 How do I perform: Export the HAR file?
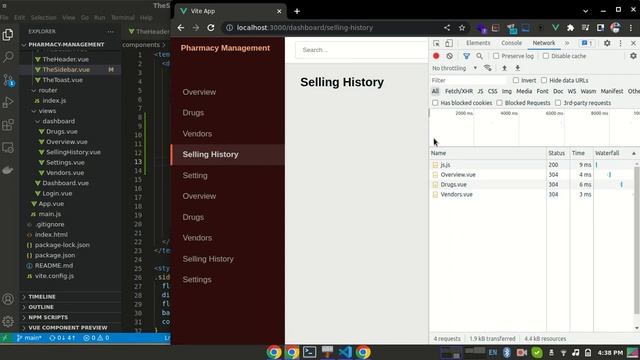click(x=517, y=68)
